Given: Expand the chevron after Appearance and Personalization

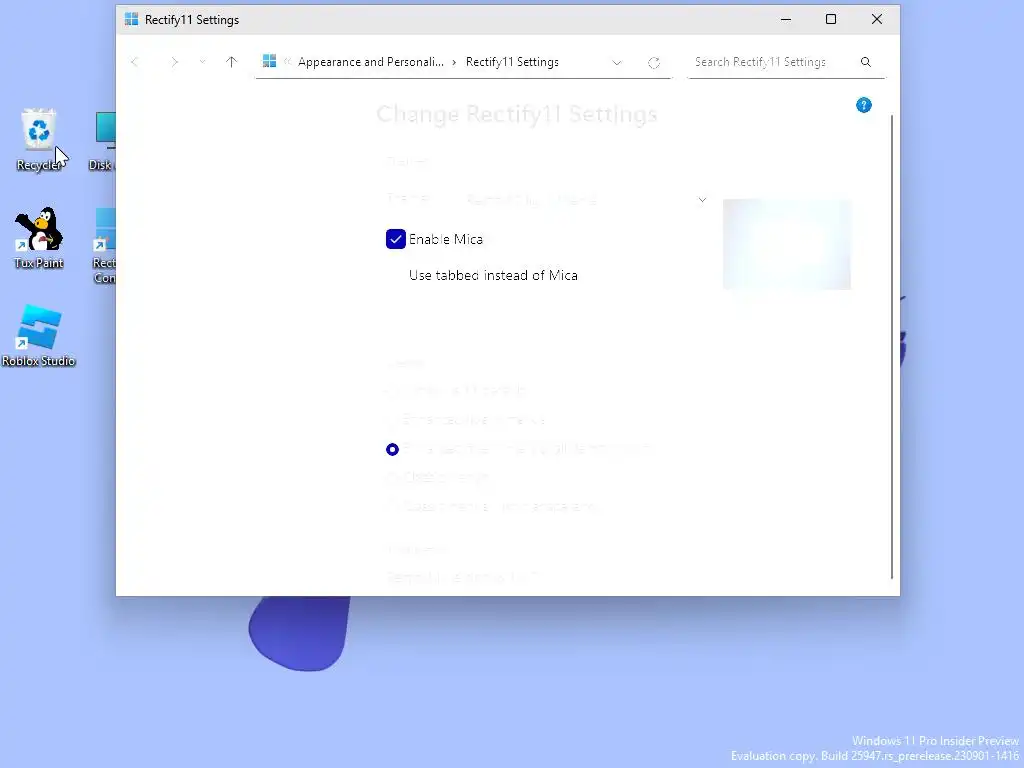Looking at the screenshot, I should (x=454, y=62).
